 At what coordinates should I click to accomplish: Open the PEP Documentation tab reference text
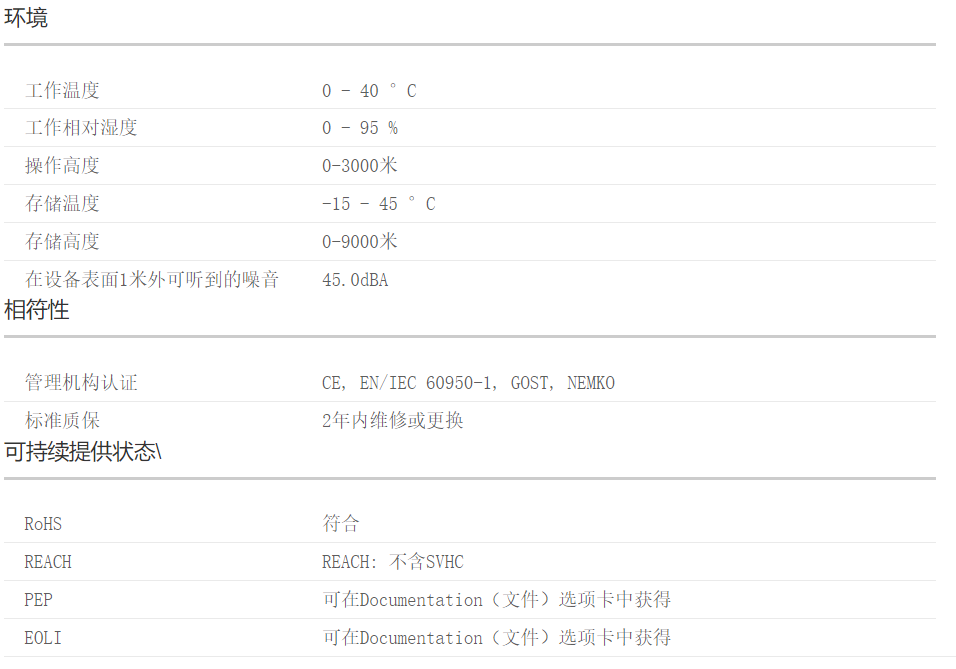[496, 599]
